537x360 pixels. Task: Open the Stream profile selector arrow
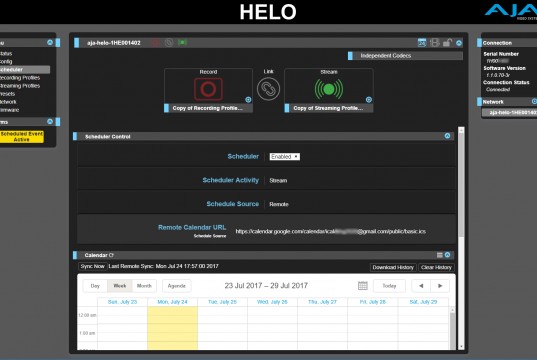(369, 100)
